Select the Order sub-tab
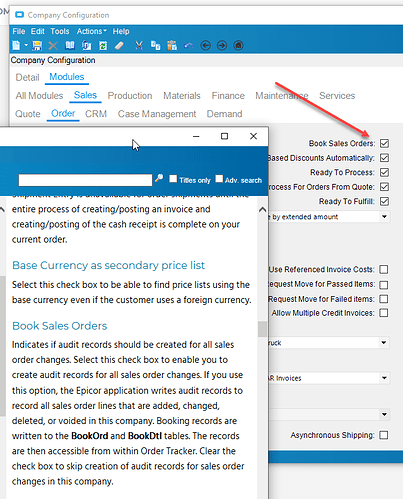 point(63,114)
